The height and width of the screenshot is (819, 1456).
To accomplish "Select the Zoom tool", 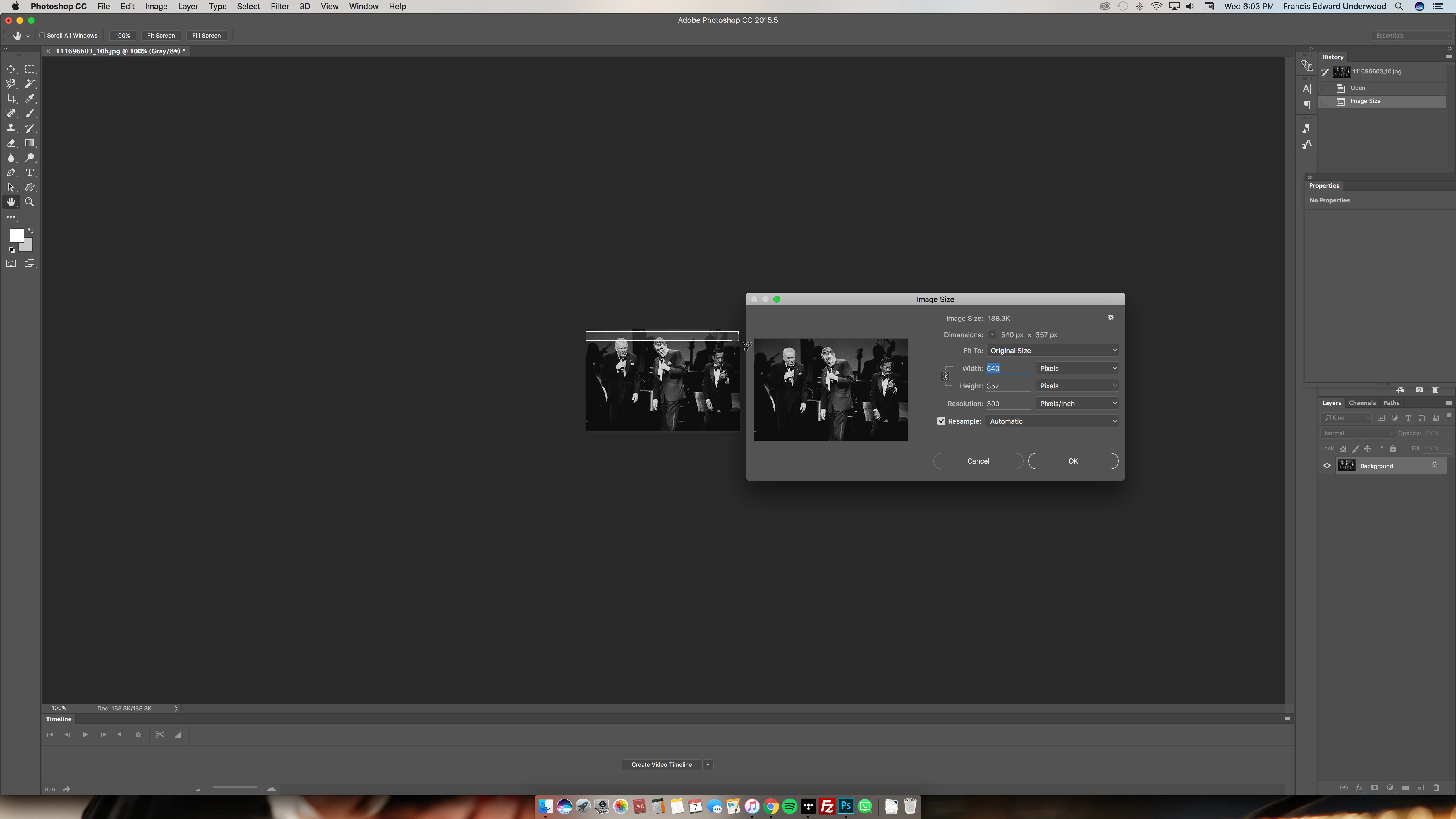I will pyautogui.click(x=30, y=202).
